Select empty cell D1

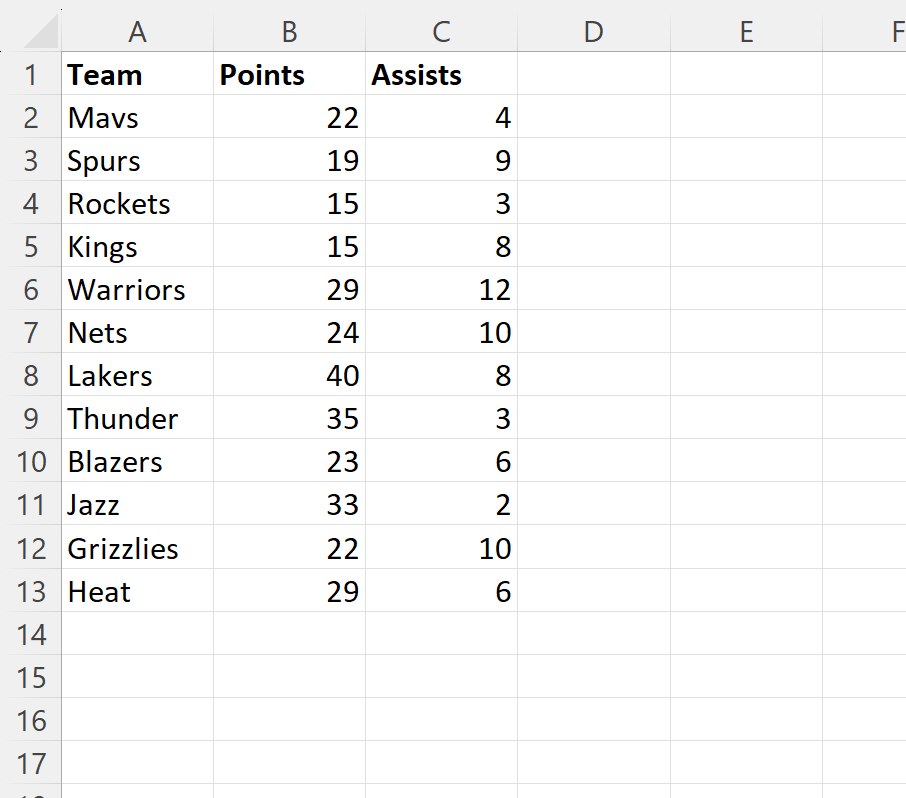tap(593, 75)
